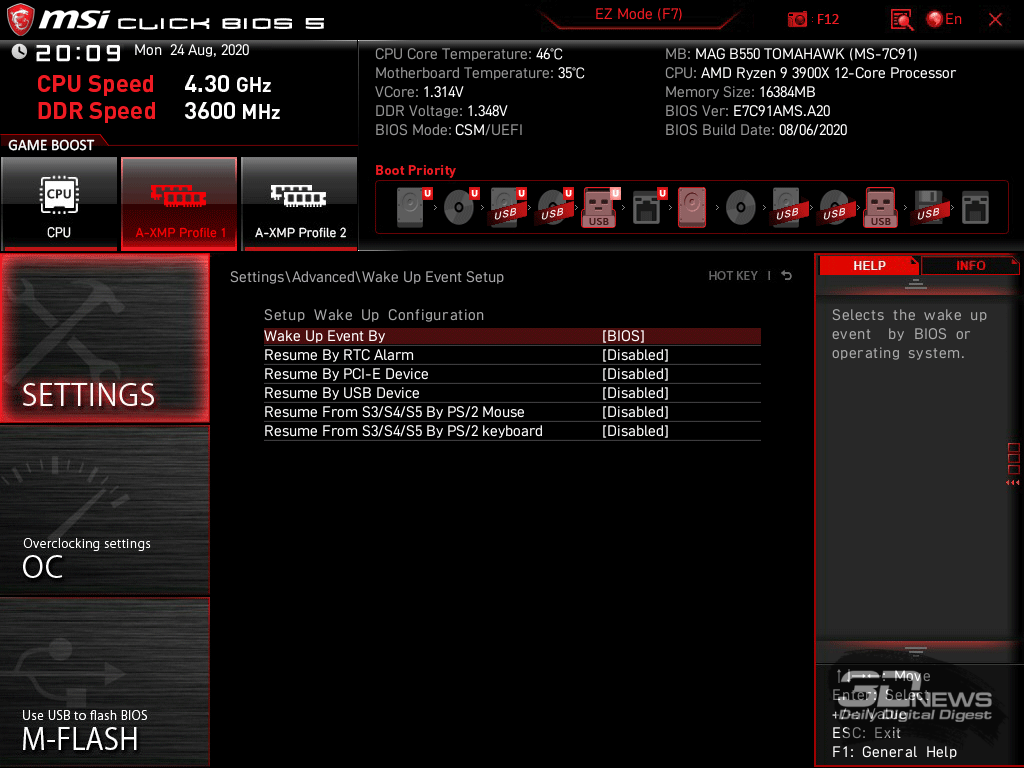Open the M-FLASH BIOS flashing section

point(104,682)
